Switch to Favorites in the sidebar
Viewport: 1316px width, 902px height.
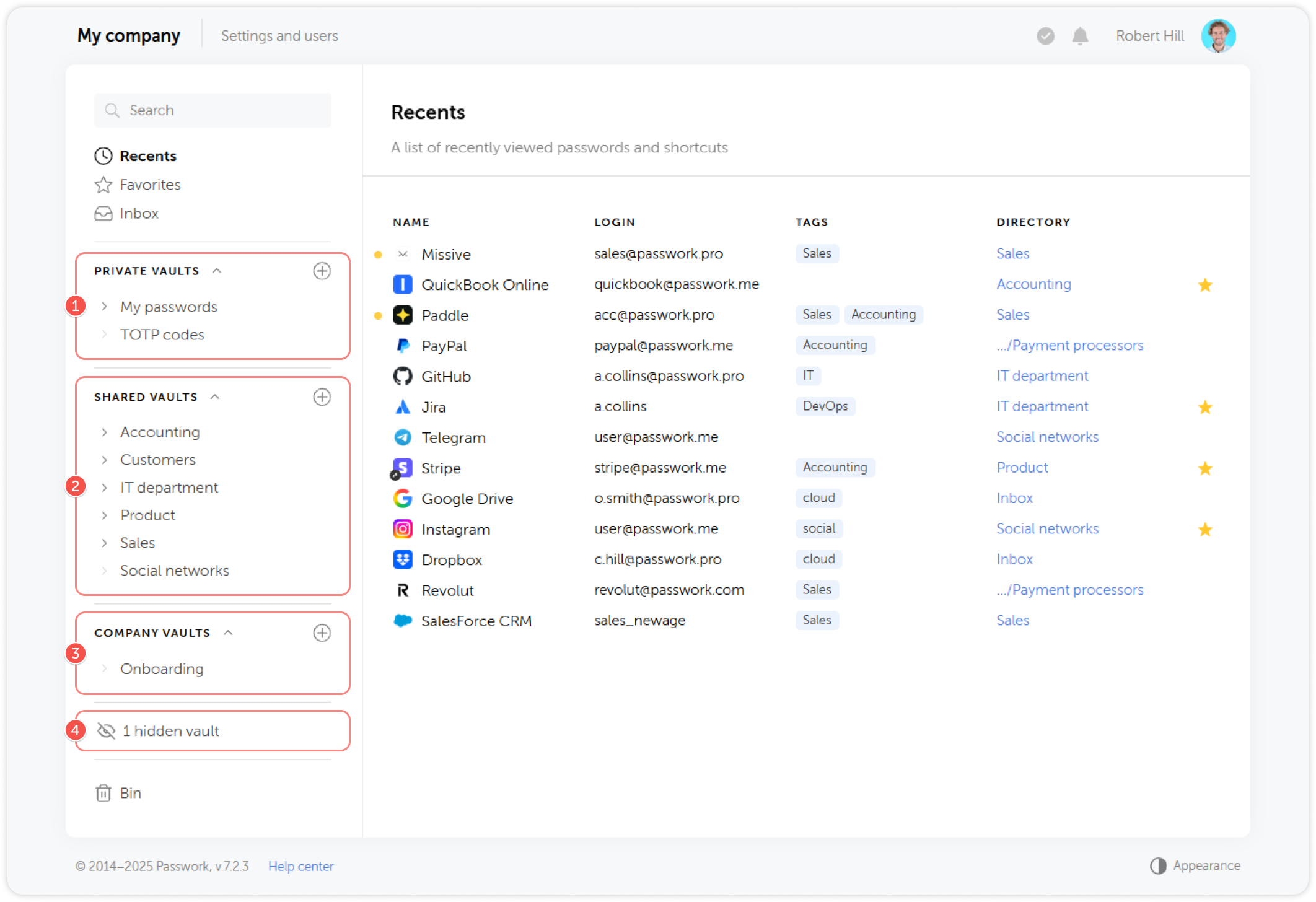(x=150, y=184)
